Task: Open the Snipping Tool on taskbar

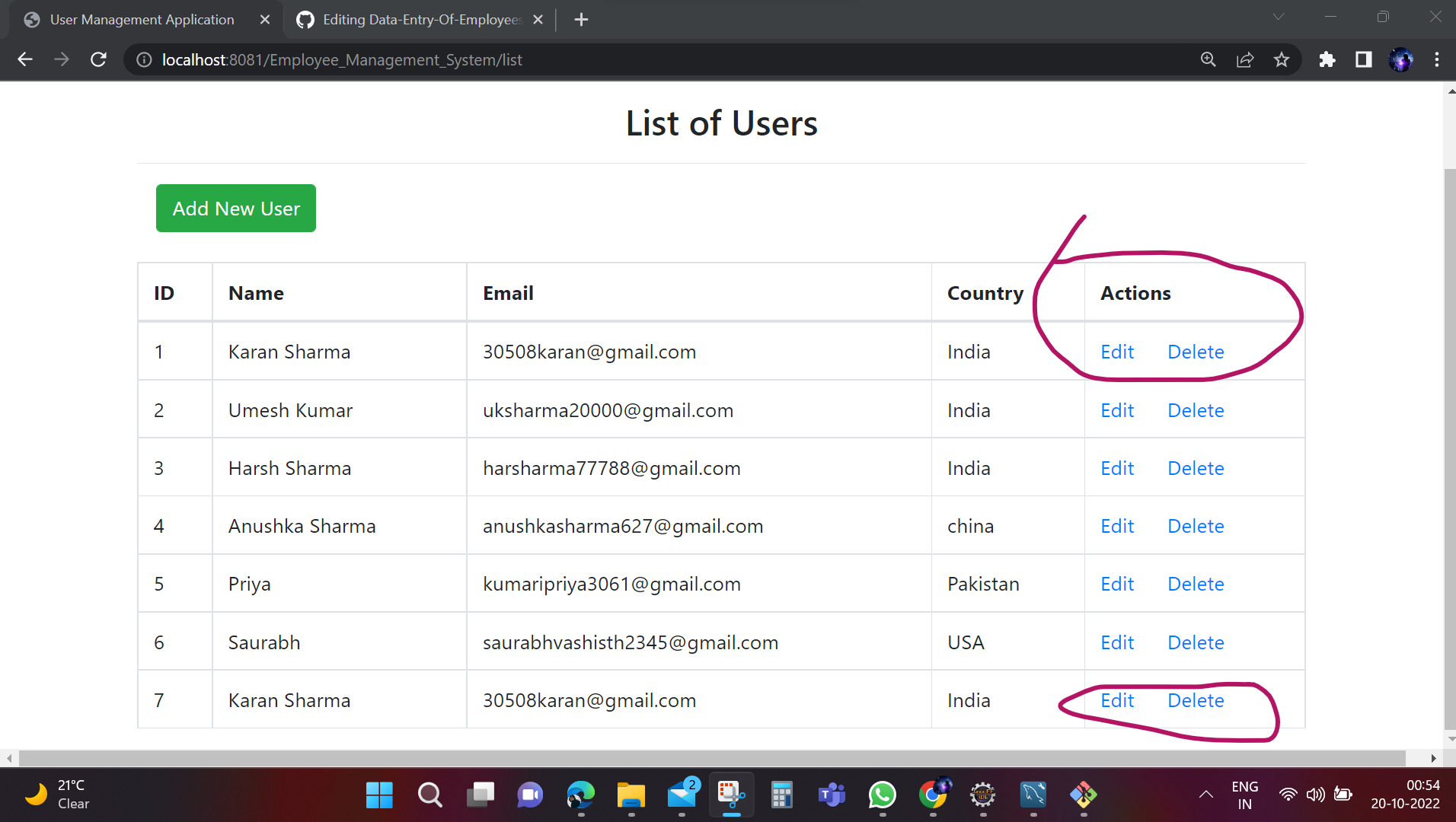Action: pyautogui.click(x=730, y=795)
